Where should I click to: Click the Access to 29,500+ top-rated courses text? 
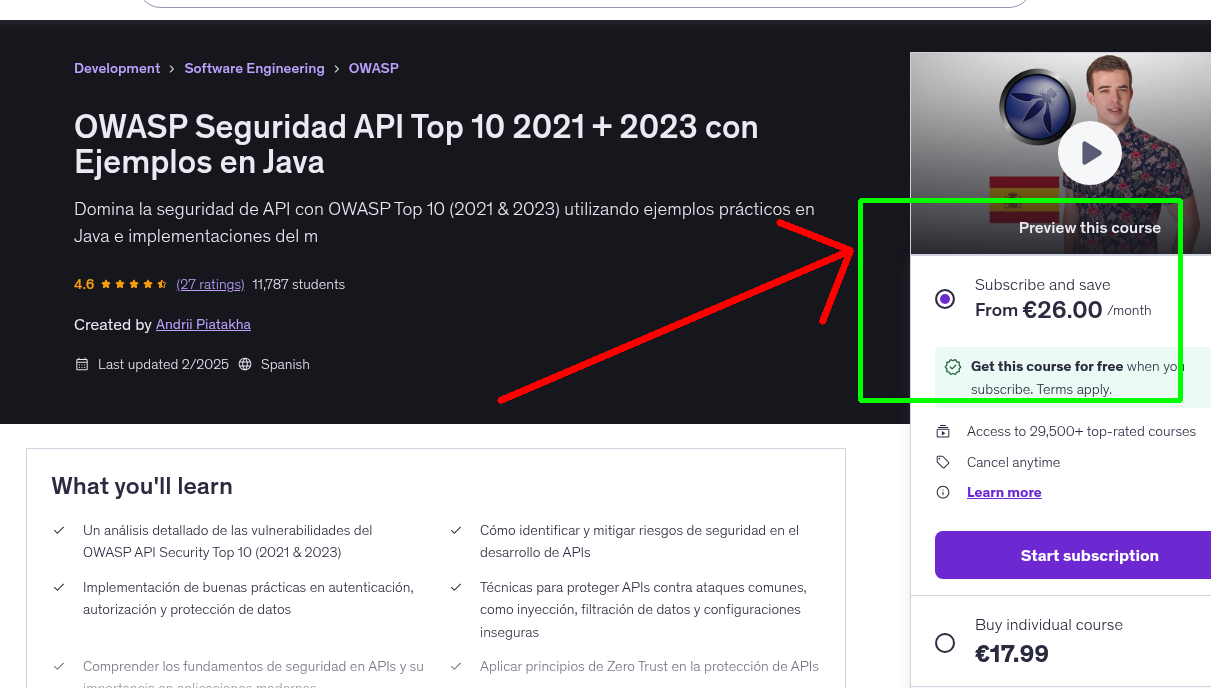(1081, 432)
